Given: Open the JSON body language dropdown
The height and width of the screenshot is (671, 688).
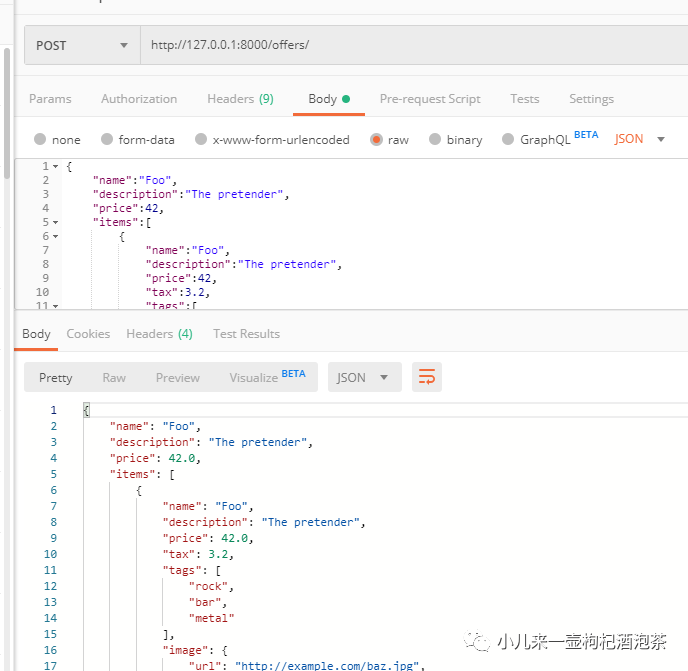Looking at the screenshot, I should click(640, 139).
